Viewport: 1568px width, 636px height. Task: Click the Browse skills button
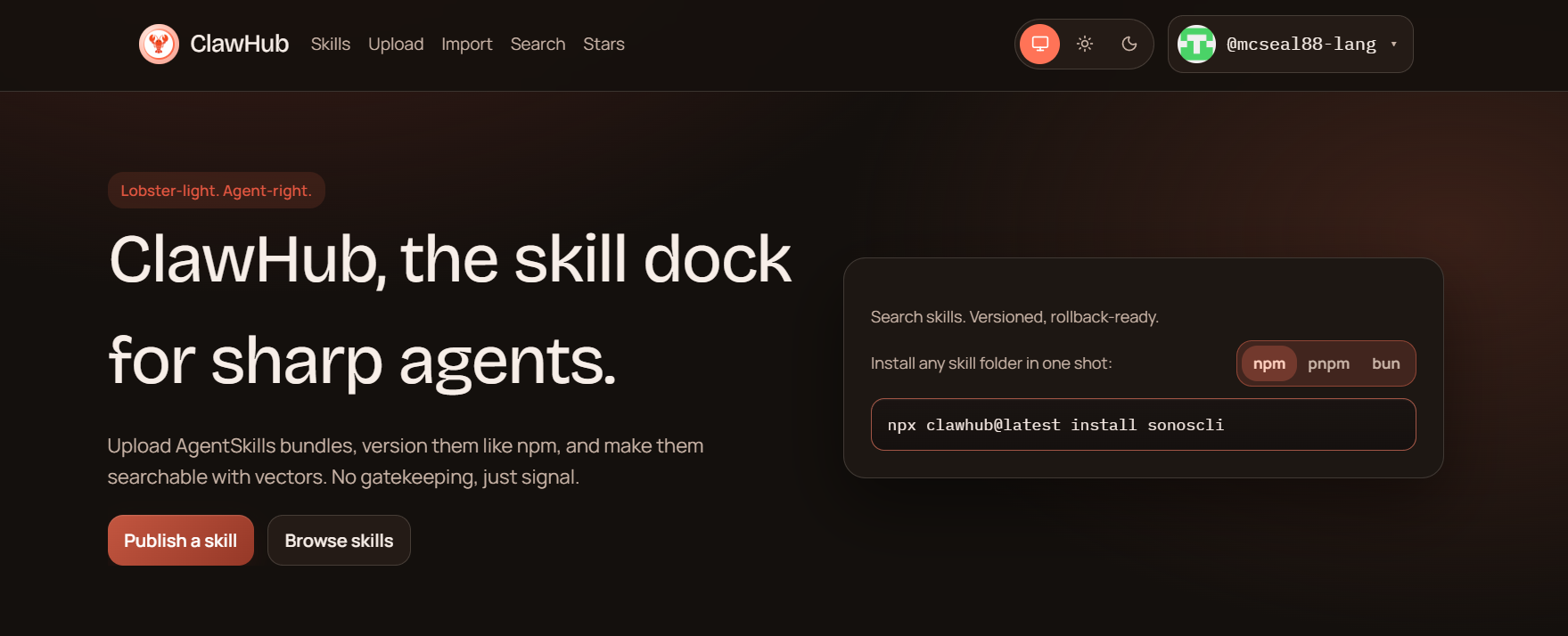pos(339,541)
